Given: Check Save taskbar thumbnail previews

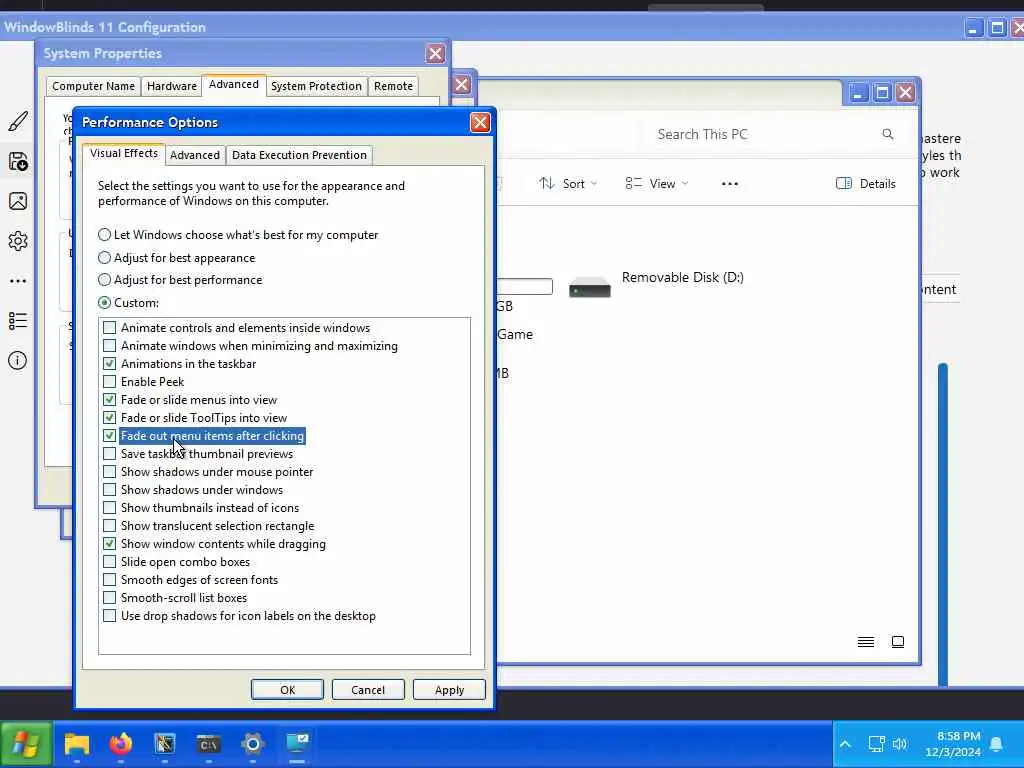Looking at the screenshot, I should [110, 454].
